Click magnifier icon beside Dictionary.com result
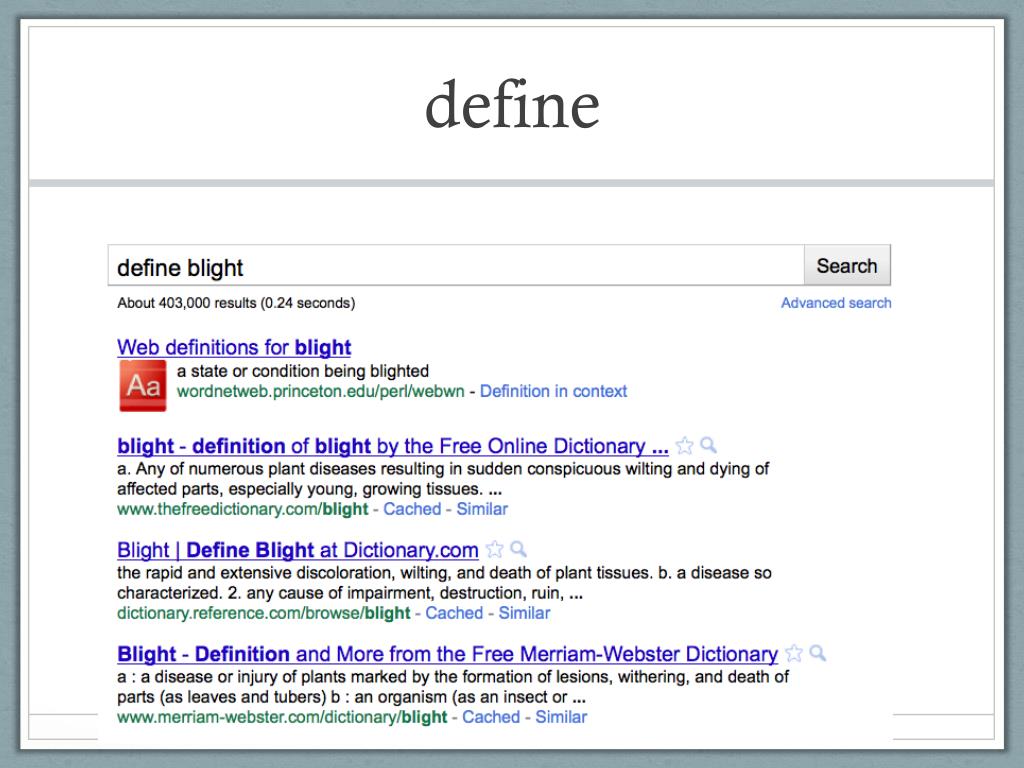The image size is (1024, 768). pos(519,549)
